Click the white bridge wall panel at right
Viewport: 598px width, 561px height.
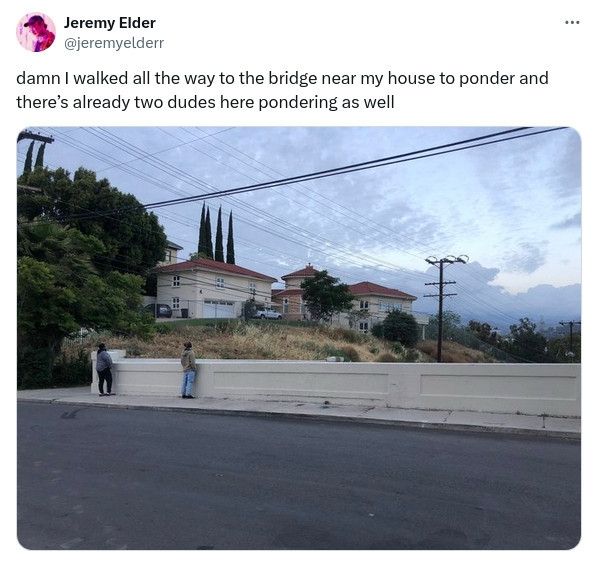[x=498, y=387]
